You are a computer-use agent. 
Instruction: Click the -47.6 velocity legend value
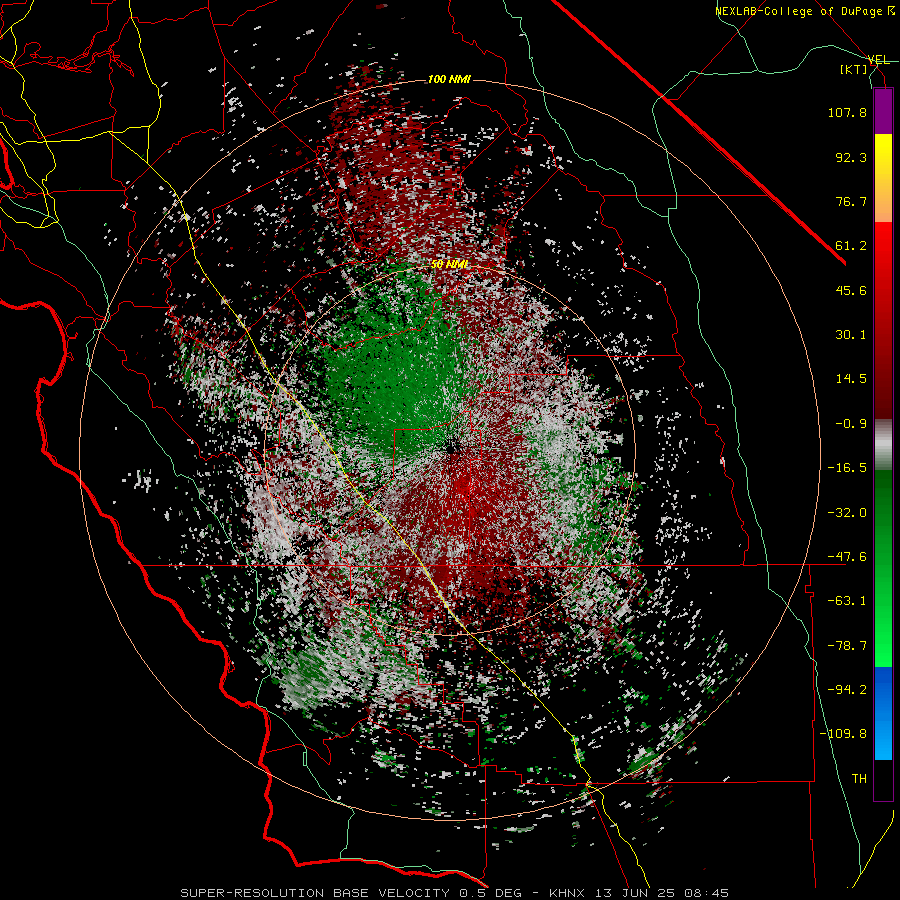tap(847, 557)
